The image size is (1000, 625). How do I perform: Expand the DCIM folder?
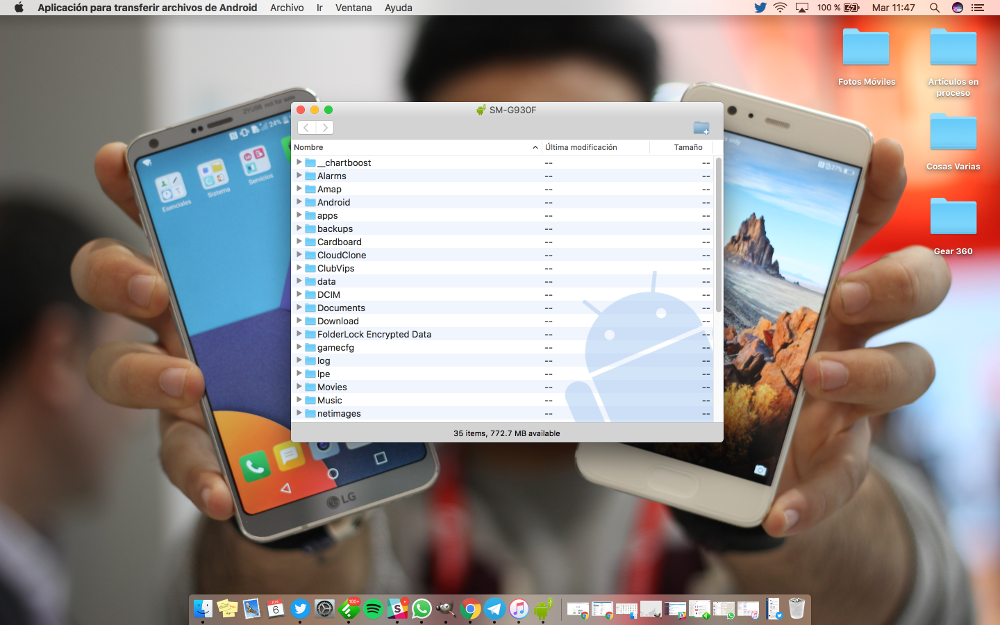299,295
